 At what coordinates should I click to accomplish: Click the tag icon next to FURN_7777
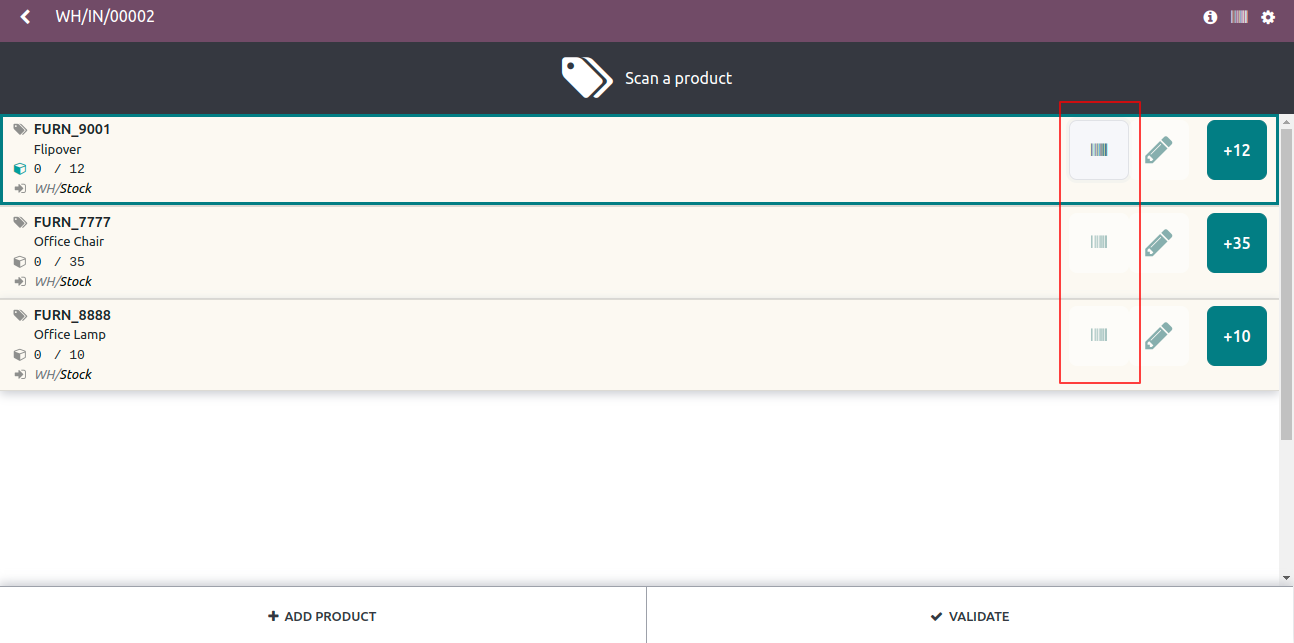(20, 222)
